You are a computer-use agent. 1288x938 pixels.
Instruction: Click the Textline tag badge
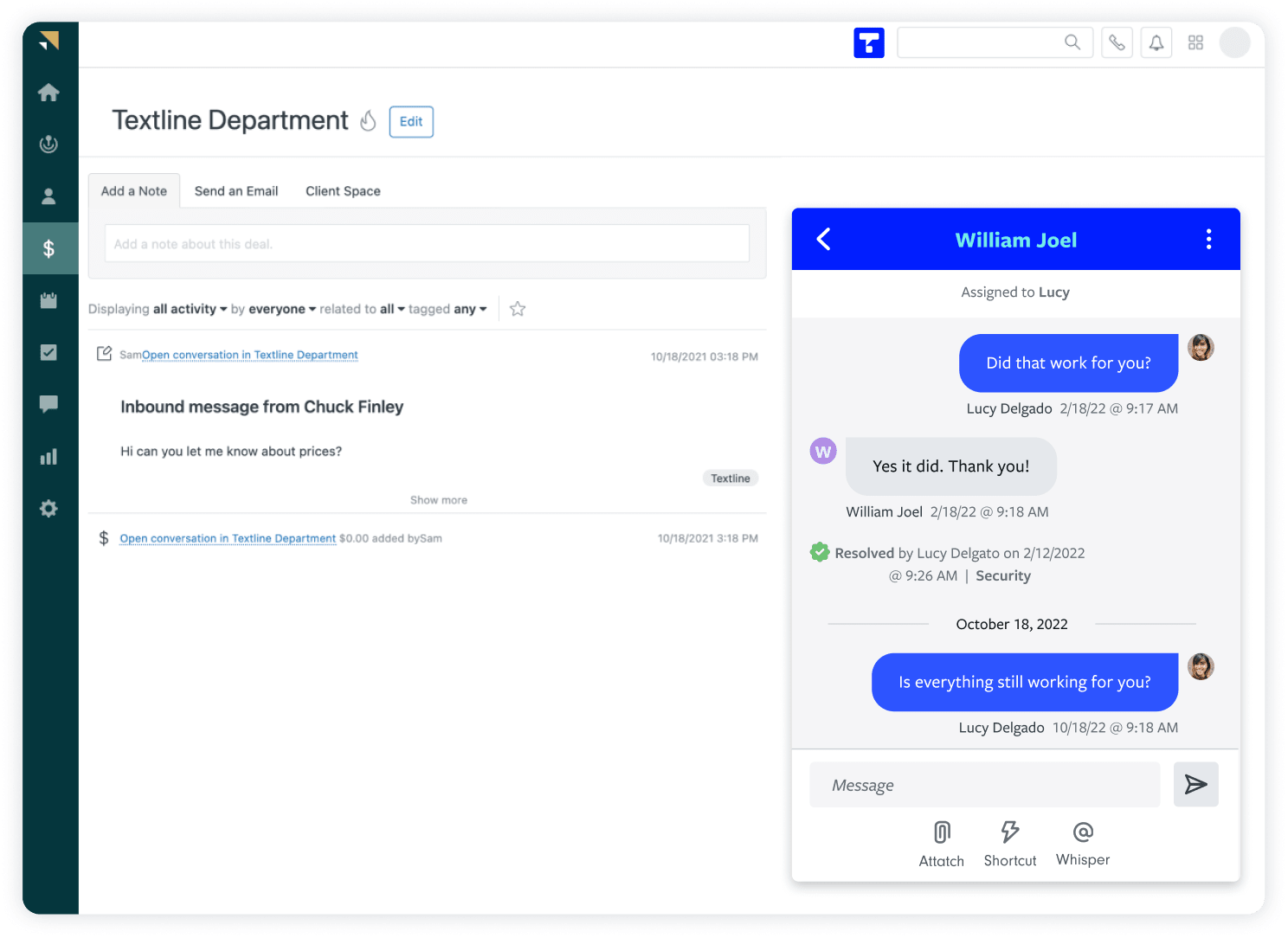click(x=731, y=479)
